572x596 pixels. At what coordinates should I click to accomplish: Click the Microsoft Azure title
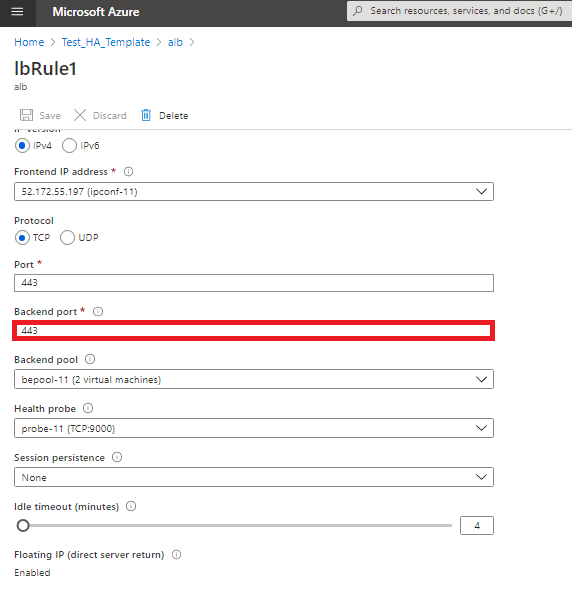(96, 12)
